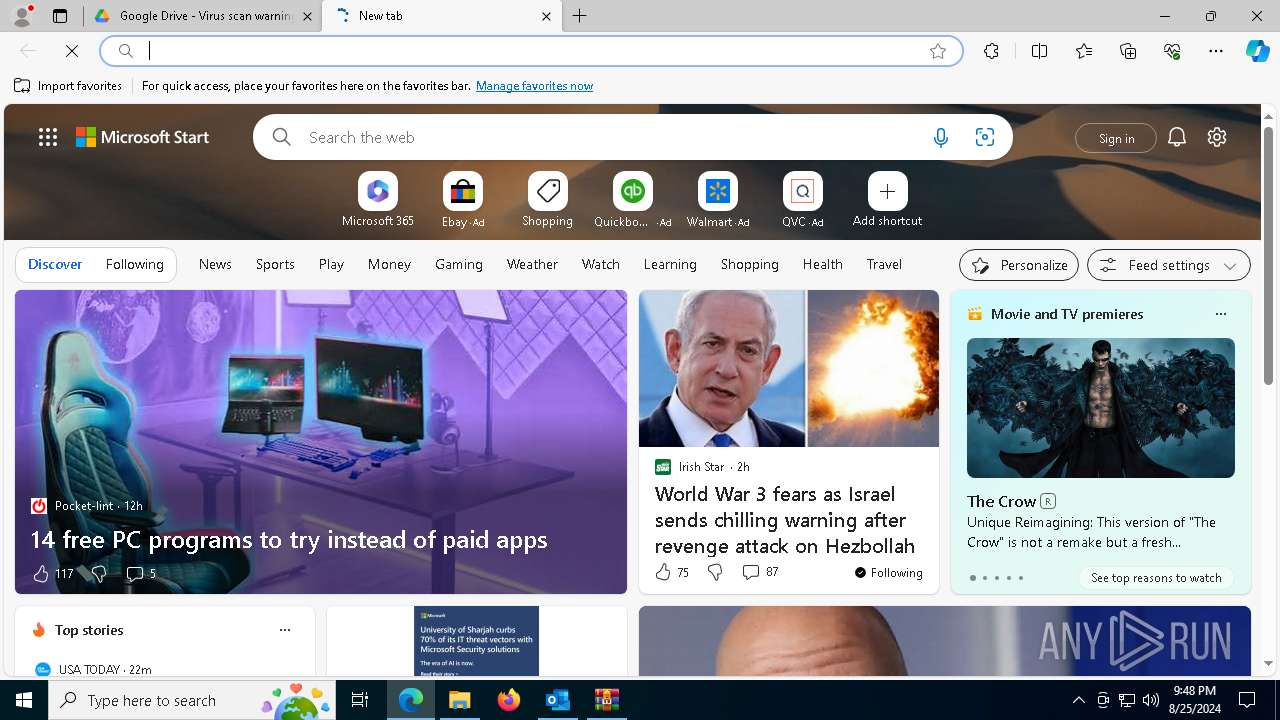Image resolution: width=1280 pixels, height=720 pixels.
Task: Open the Sports category
Action: [275, 264]
